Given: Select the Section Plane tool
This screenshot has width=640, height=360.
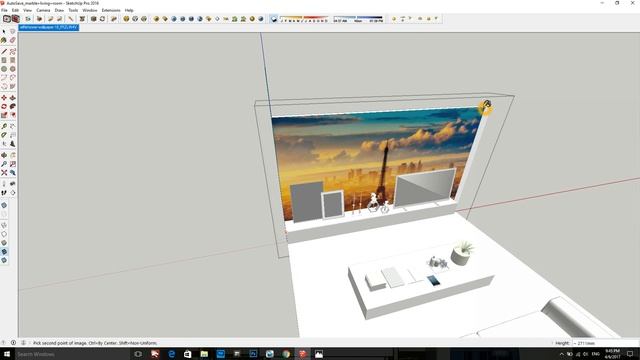Looking at the screenshot, I should (x=13, y=193).
